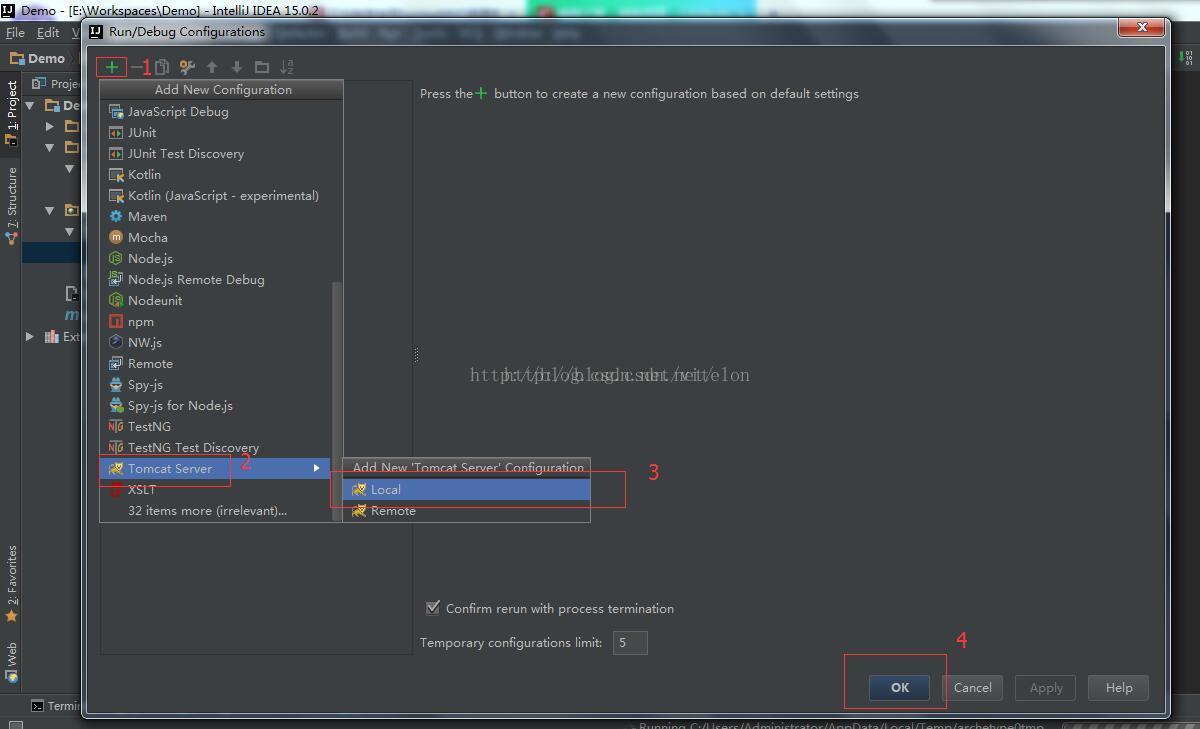Click the Apply button
Image resolution: width=1200 pixels, height=729 pixels.
[1046, 687]
